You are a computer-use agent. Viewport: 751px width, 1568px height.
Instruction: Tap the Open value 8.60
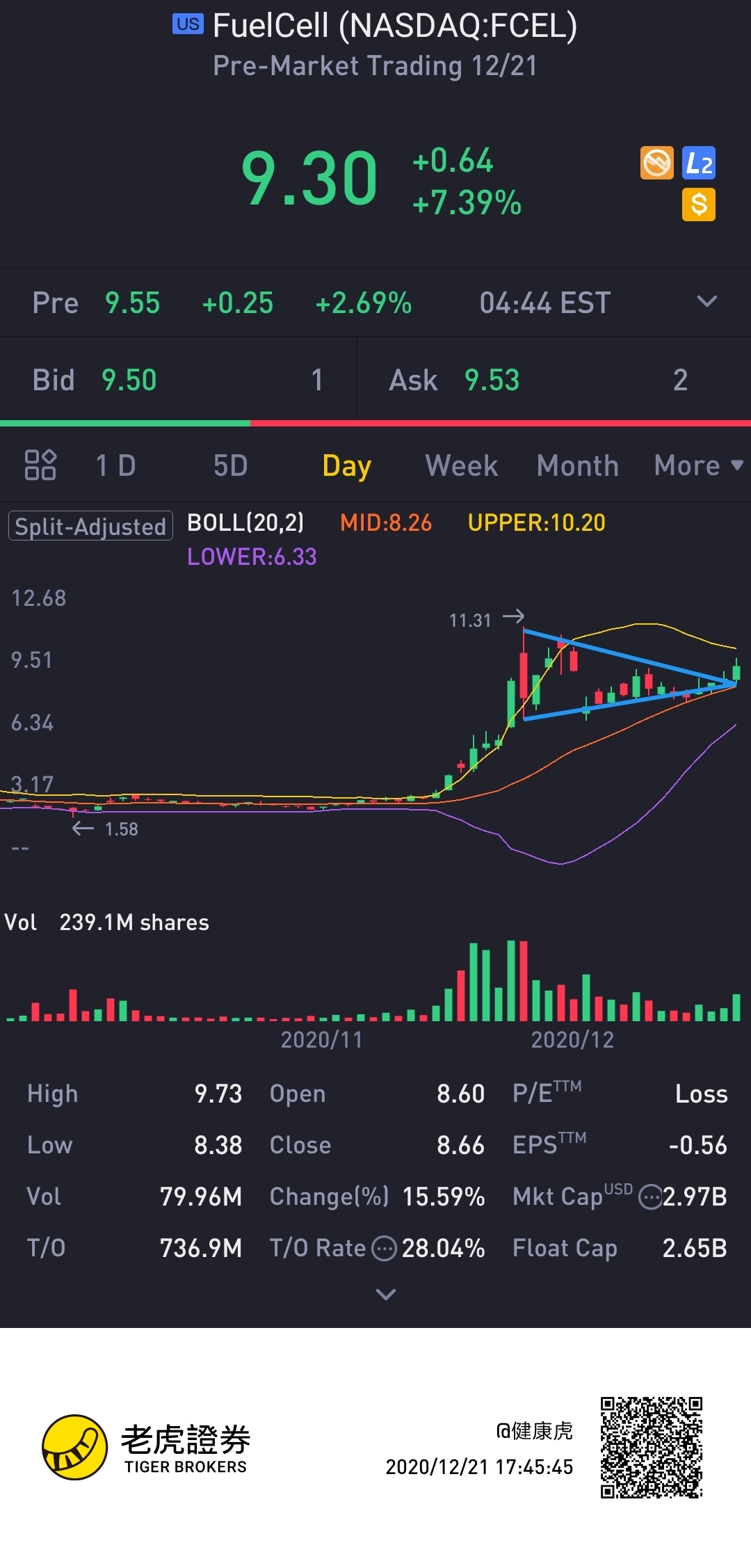(x=460, y=1094)
